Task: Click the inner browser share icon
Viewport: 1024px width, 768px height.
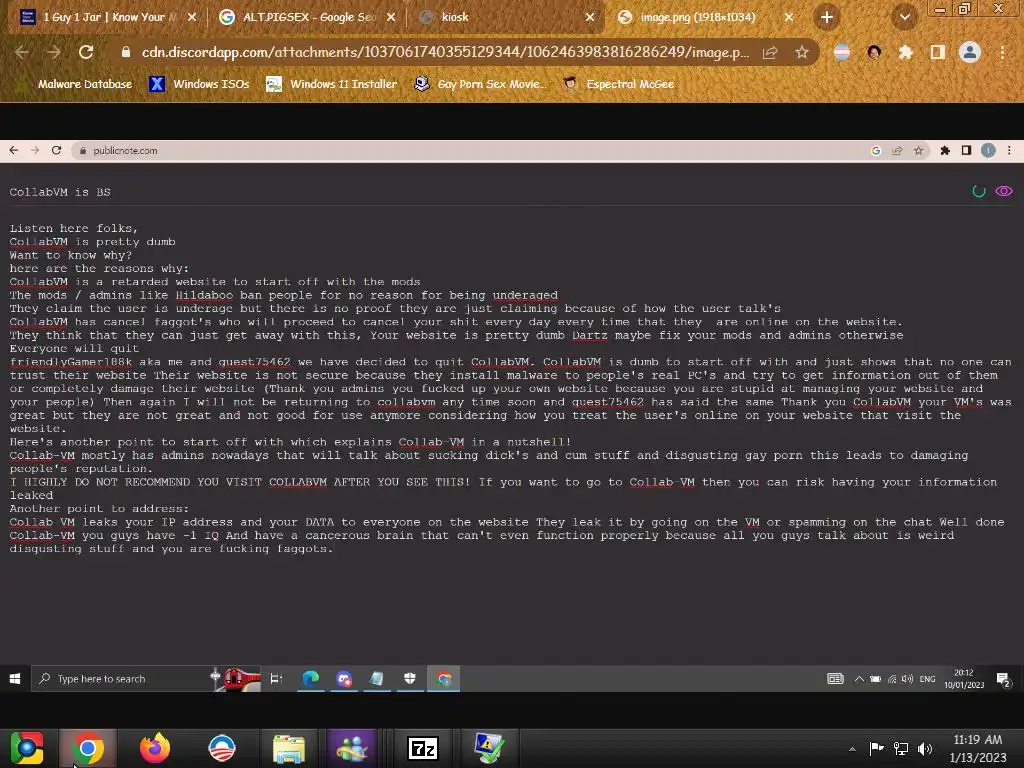Action: point(897,151)
